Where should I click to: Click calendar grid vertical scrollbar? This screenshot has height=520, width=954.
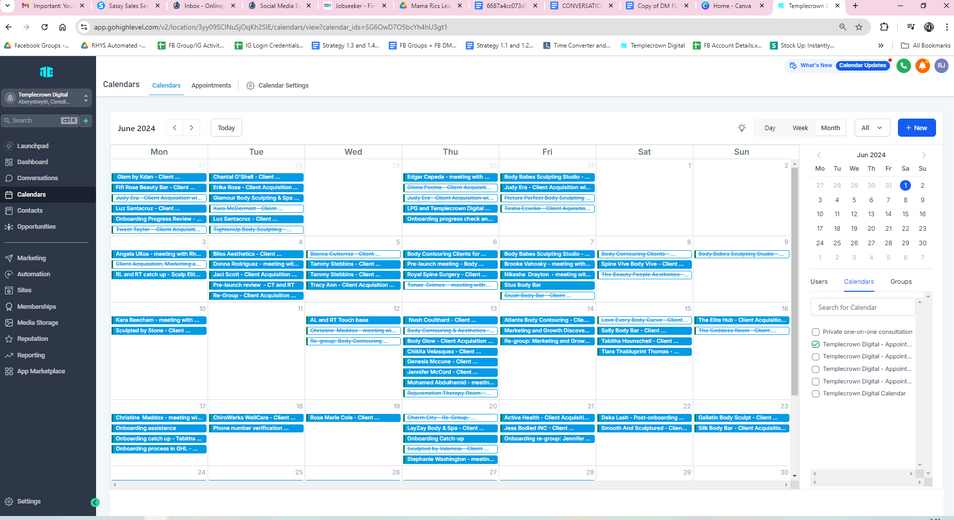pyautogui.click(x=794, y=280)
